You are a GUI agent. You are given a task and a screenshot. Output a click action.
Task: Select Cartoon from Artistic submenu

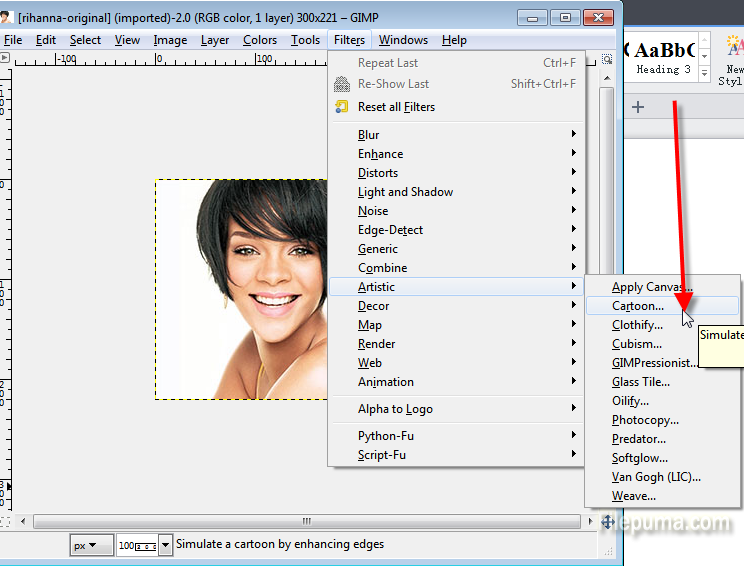[637, 306]
